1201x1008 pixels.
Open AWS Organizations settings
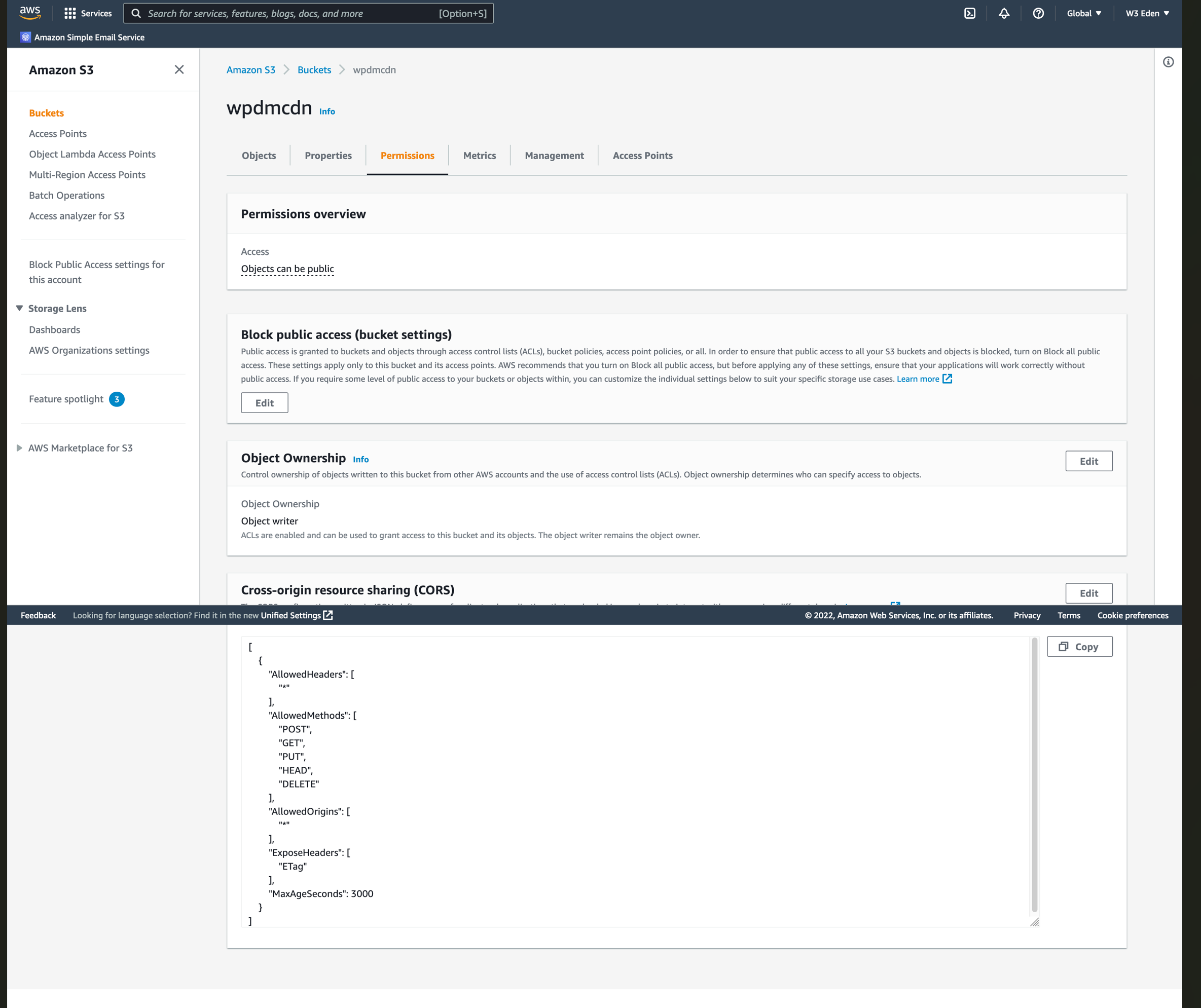(89, 351)
